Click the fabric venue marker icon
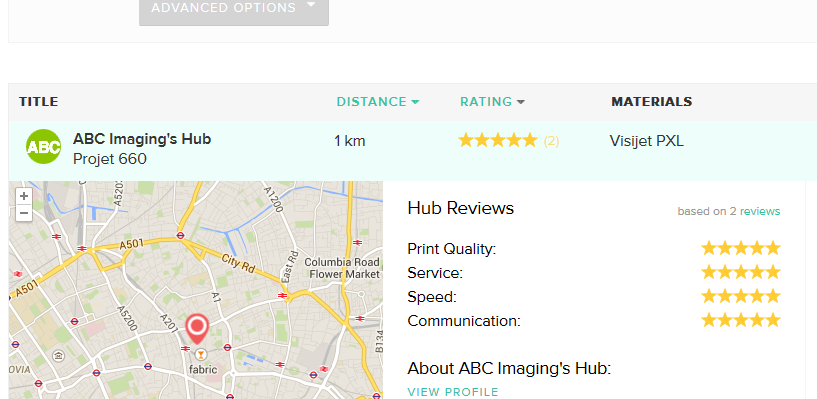Viewport: 817px width, 399px height. [x=200, y=355]
